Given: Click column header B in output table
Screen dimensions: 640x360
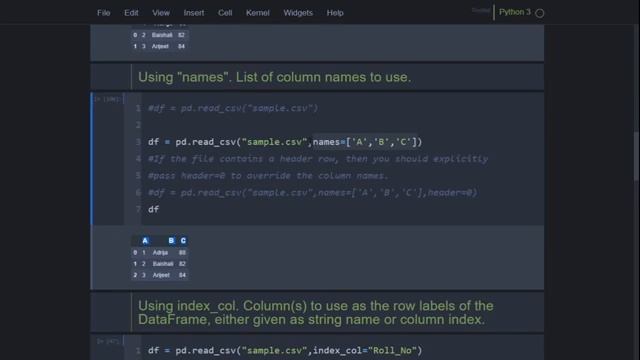Looking at the screenshot, I should tap(171, 241).
